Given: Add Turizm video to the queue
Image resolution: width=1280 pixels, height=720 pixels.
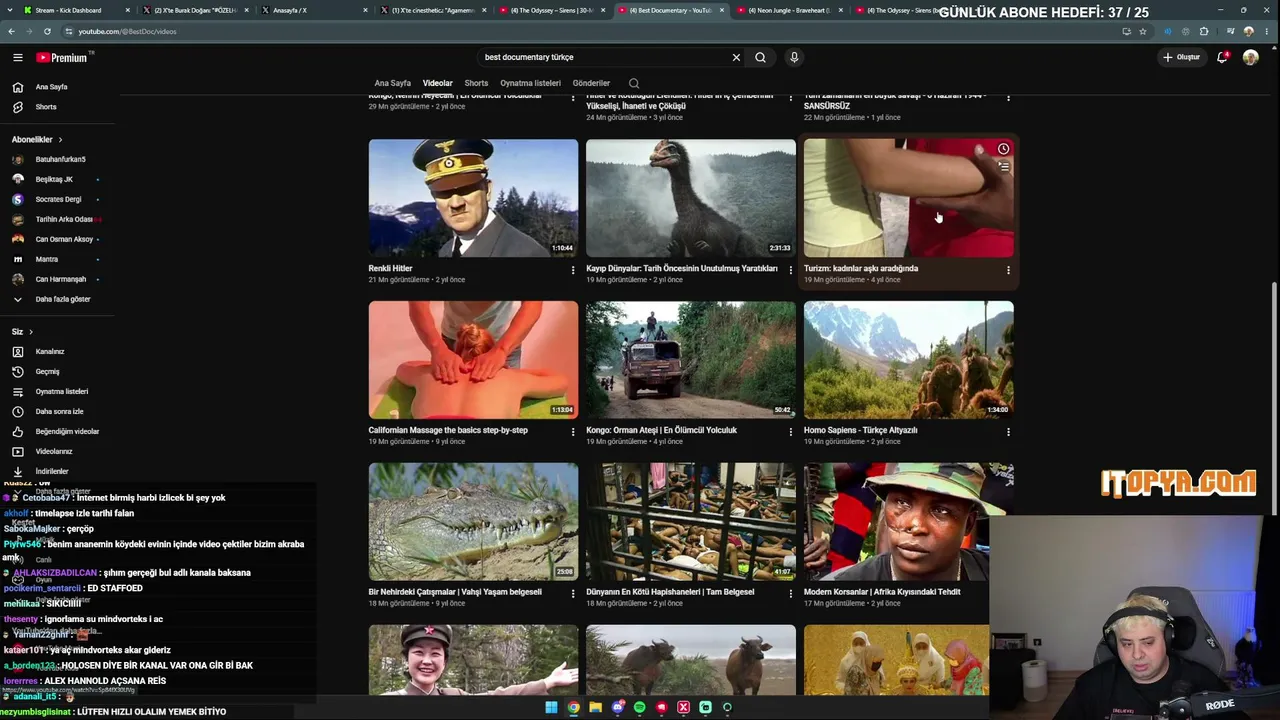Looking at the screenshot, I should 1003,167.
